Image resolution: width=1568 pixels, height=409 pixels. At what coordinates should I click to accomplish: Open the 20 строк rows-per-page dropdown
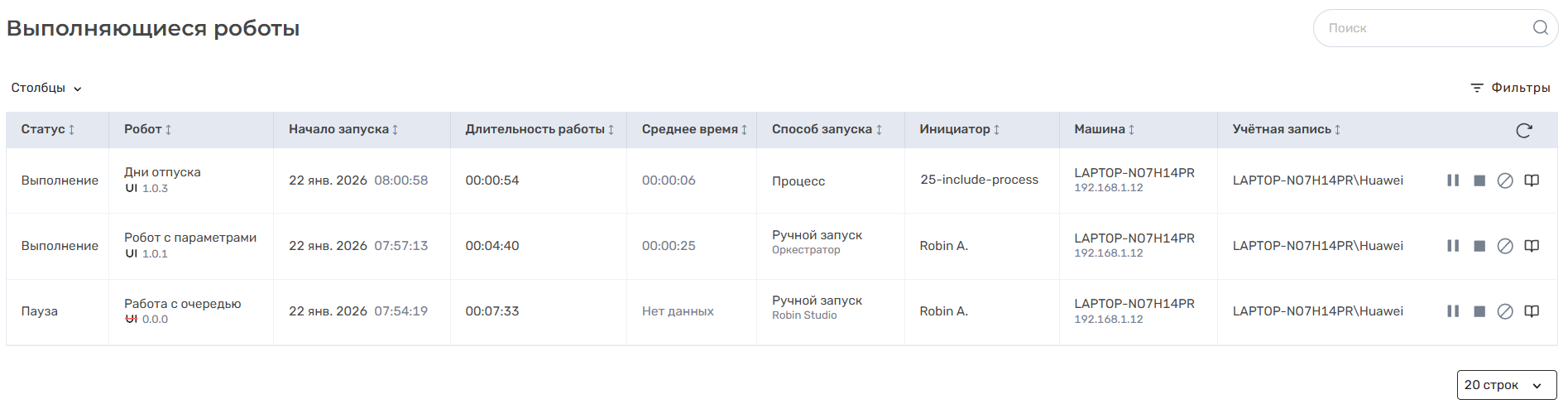click(x=1506, y=385)
